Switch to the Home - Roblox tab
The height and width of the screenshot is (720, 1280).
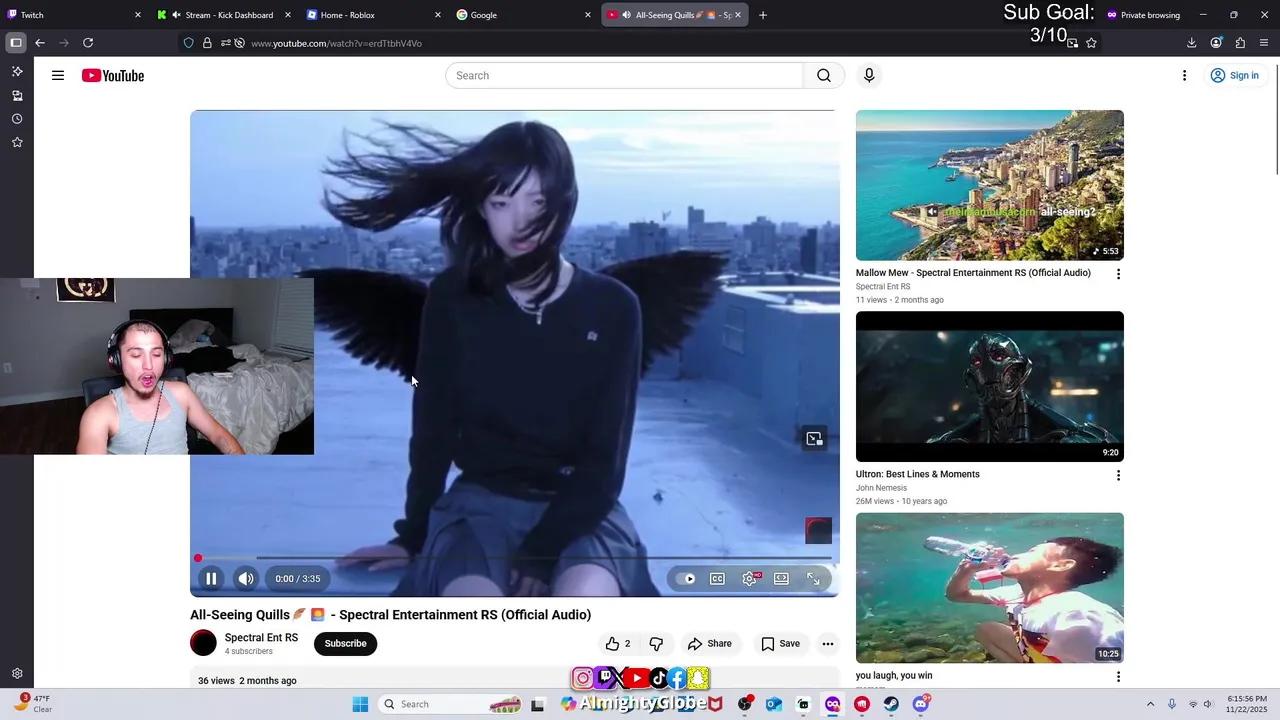pyautogui.click(x=375, y=15)
